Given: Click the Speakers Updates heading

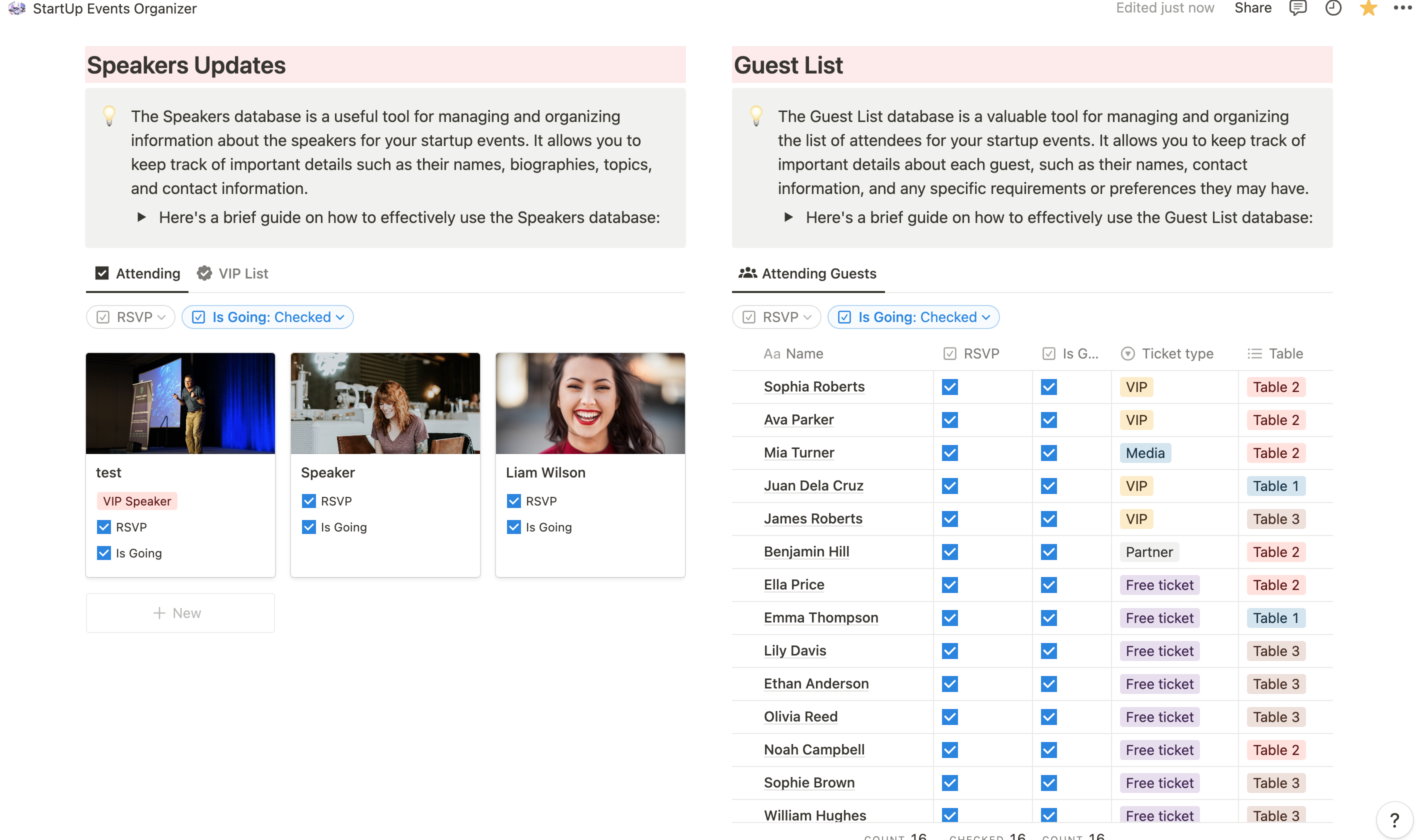Looking at the screenshot, I should [x=186, y=65].
